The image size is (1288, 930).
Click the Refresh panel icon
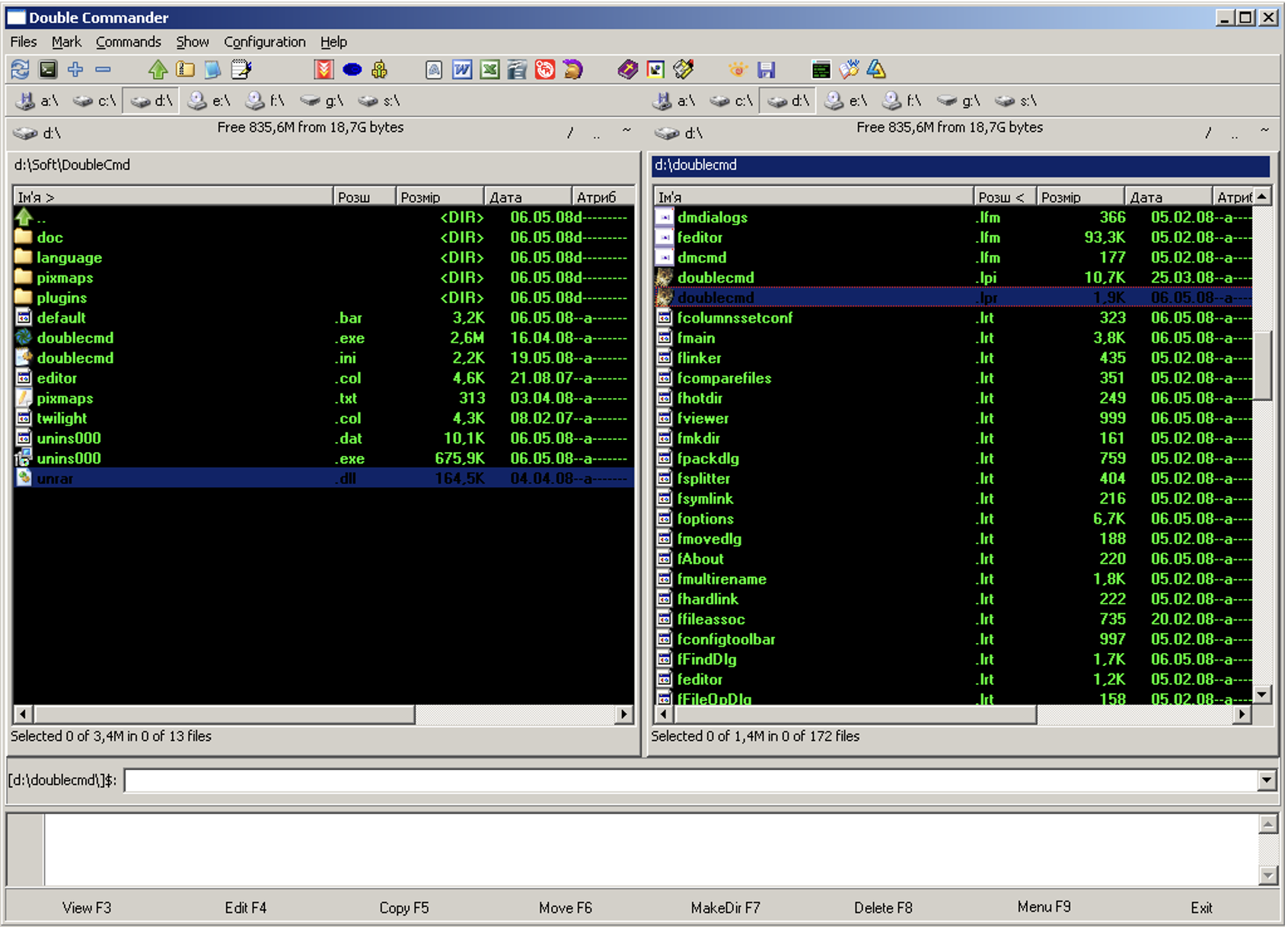(20, 69)
